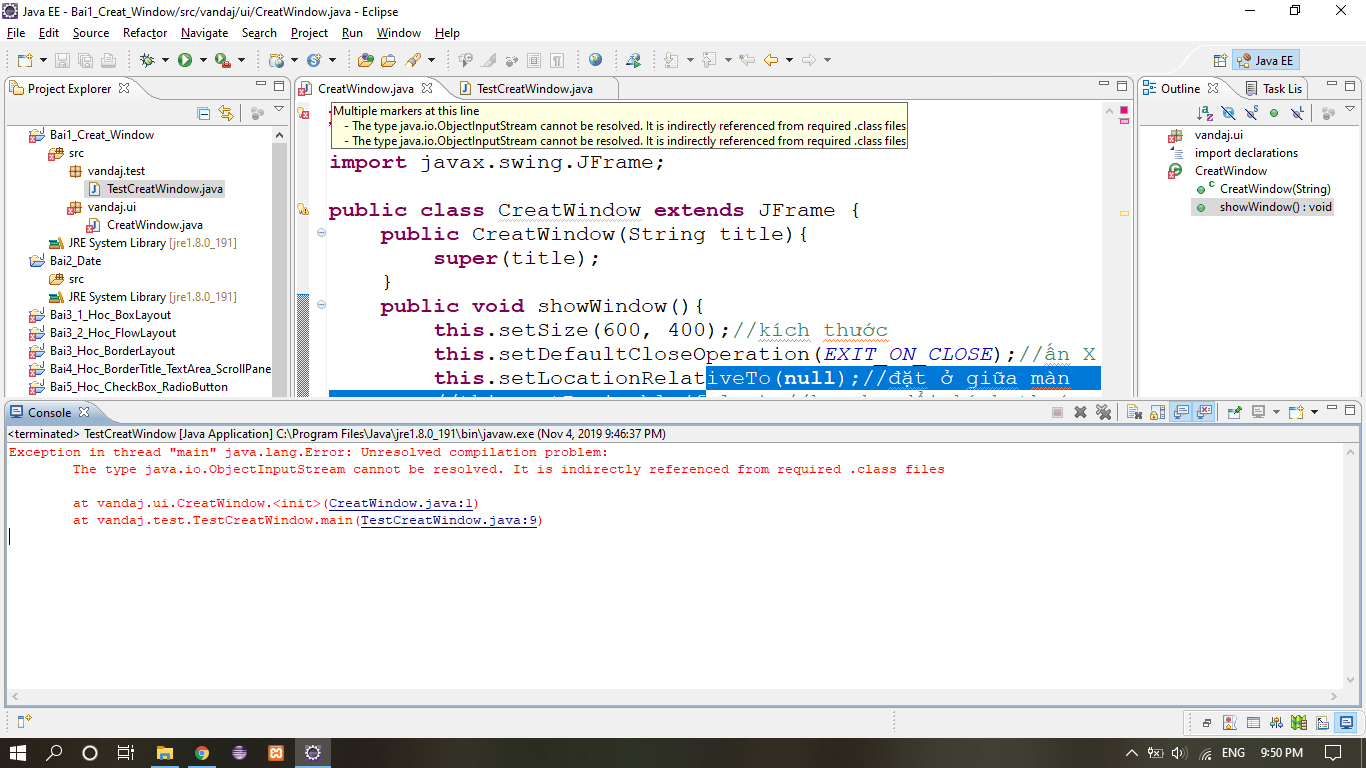Screen dimensions: 1366x768
Task: Open the Run button dropdown arrow
Action: [x=203, y=60]
